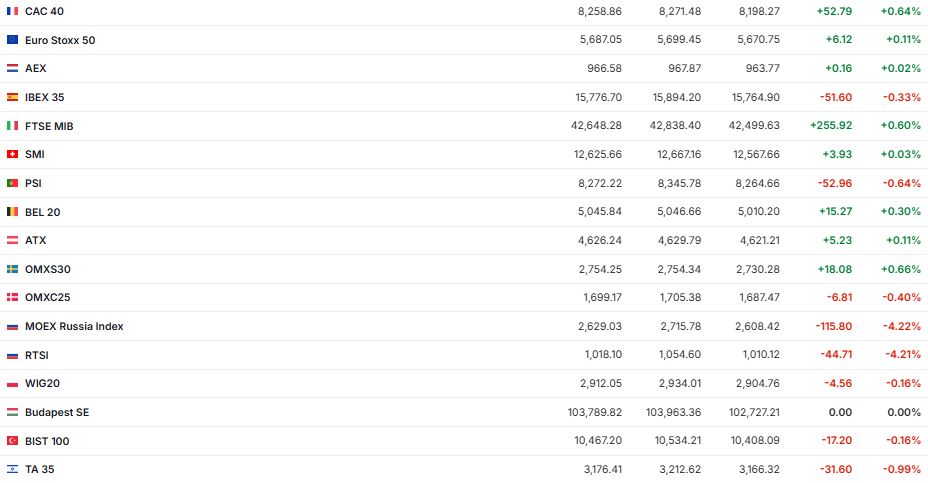Click the Spain flag icon beside IBEX 35
This screenshot has width=928, height=483.
coord(12,97)
